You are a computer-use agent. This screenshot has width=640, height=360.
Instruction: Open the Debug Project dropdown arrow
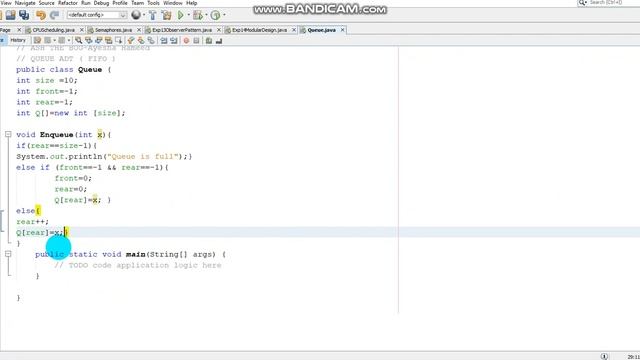tap(206, 15)
